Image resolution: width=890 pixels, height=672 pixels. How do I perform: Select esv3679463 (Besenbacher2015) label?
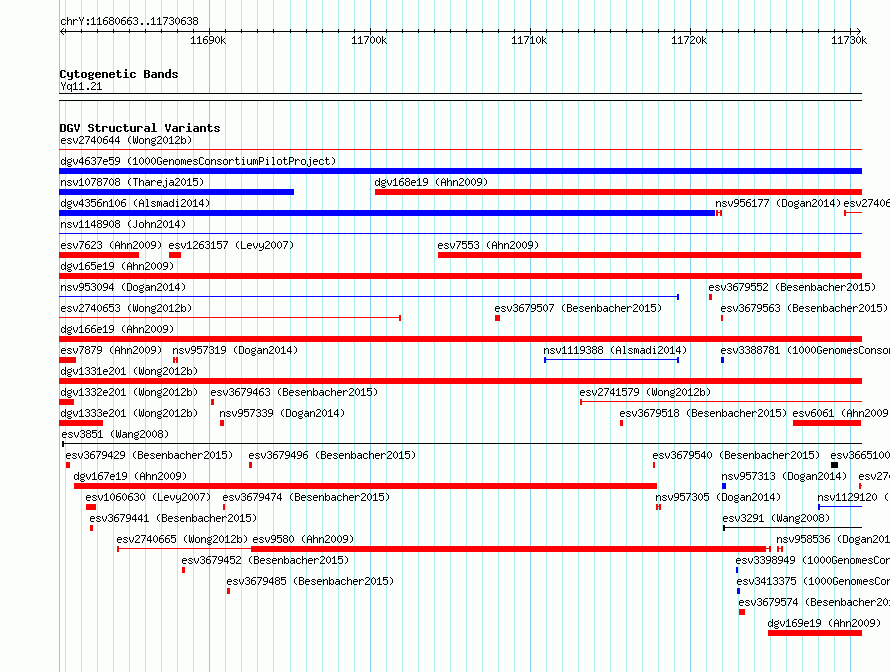pos(294,392)
